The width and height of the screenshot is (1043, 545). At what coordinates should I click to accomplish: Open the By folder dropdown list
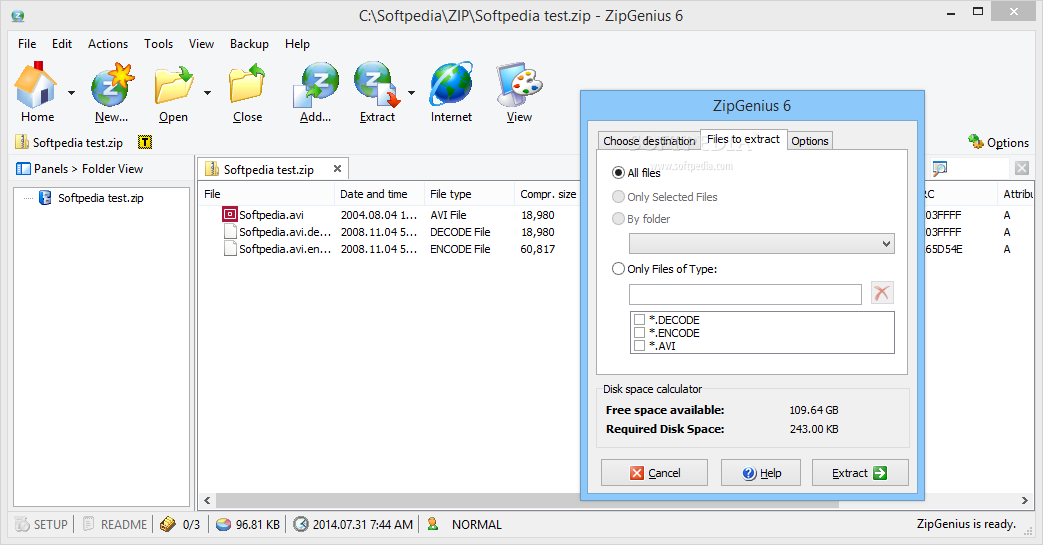(762, 244)
